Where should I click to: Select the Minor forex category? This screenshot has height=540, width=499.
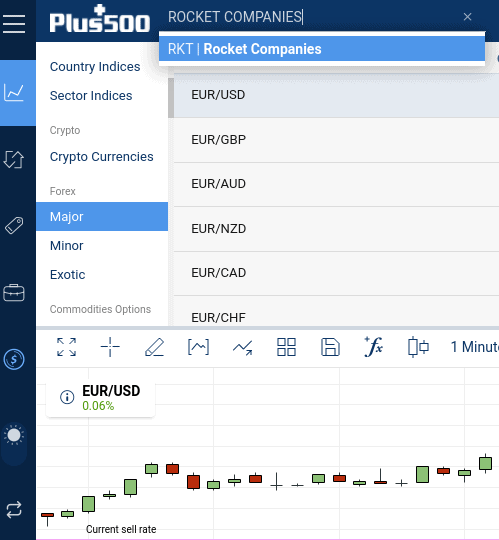click(x=66, y=246)
